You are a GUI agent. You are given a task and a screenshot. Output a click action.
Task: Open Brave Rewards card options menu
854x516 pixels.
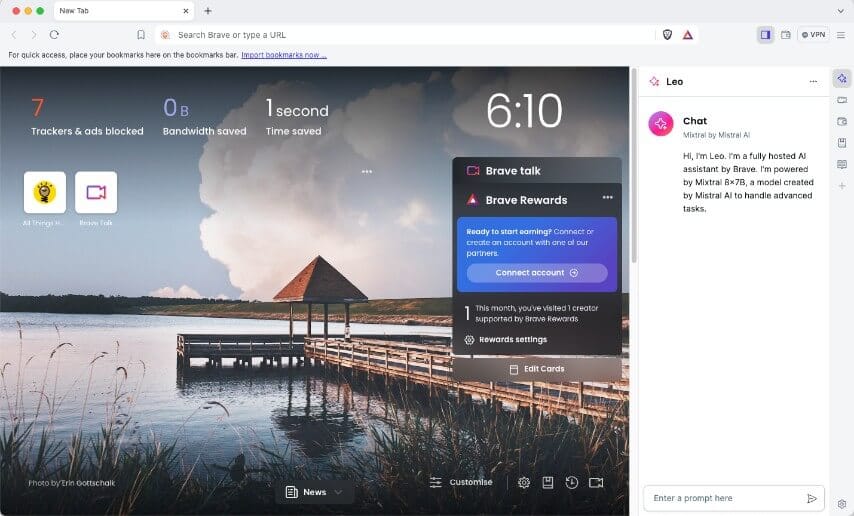pyautogui.click(x=607, y=197)
